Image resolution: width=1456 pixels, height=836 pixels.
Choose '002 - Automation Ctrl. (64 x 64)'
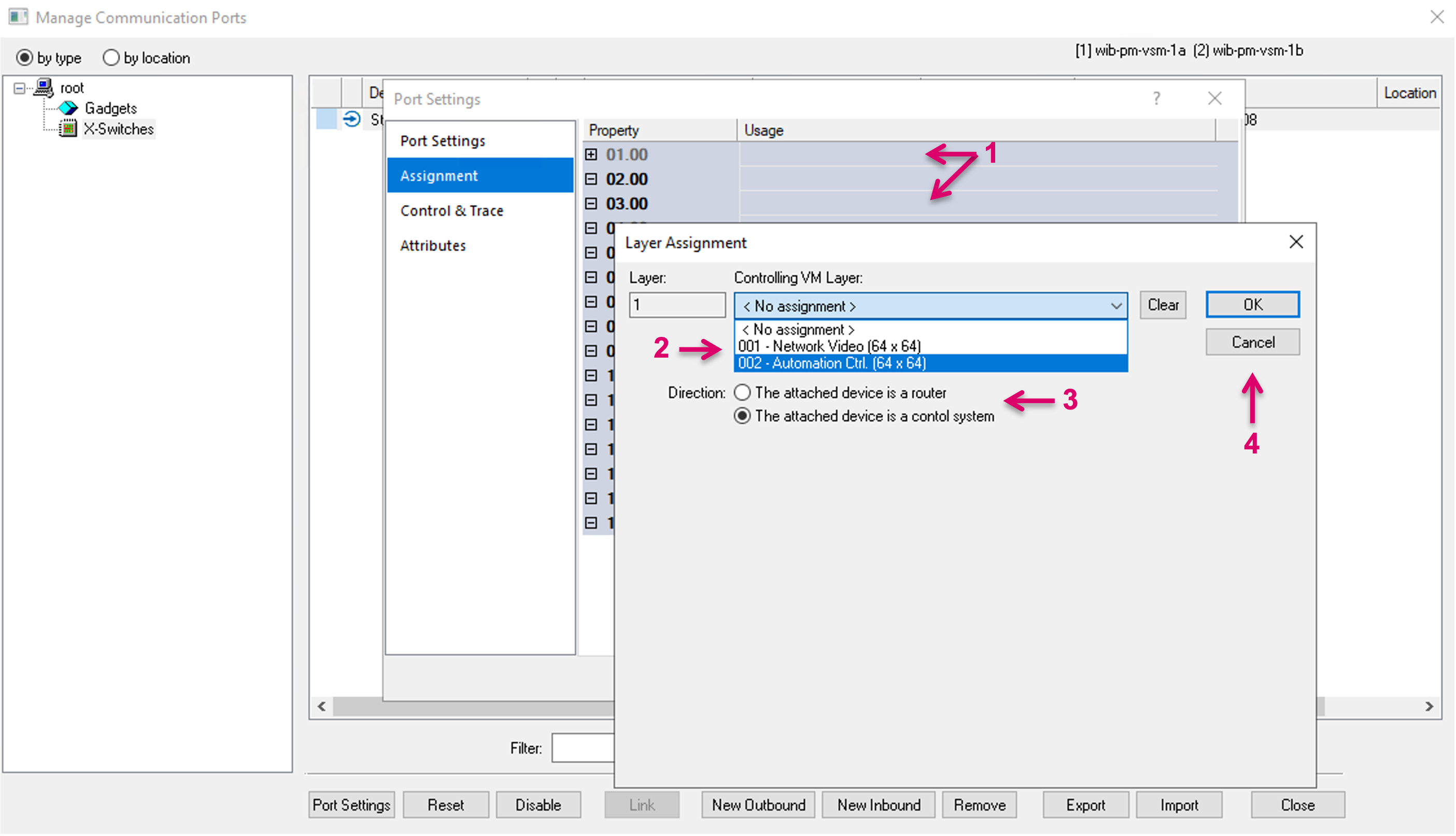[832, 363]
